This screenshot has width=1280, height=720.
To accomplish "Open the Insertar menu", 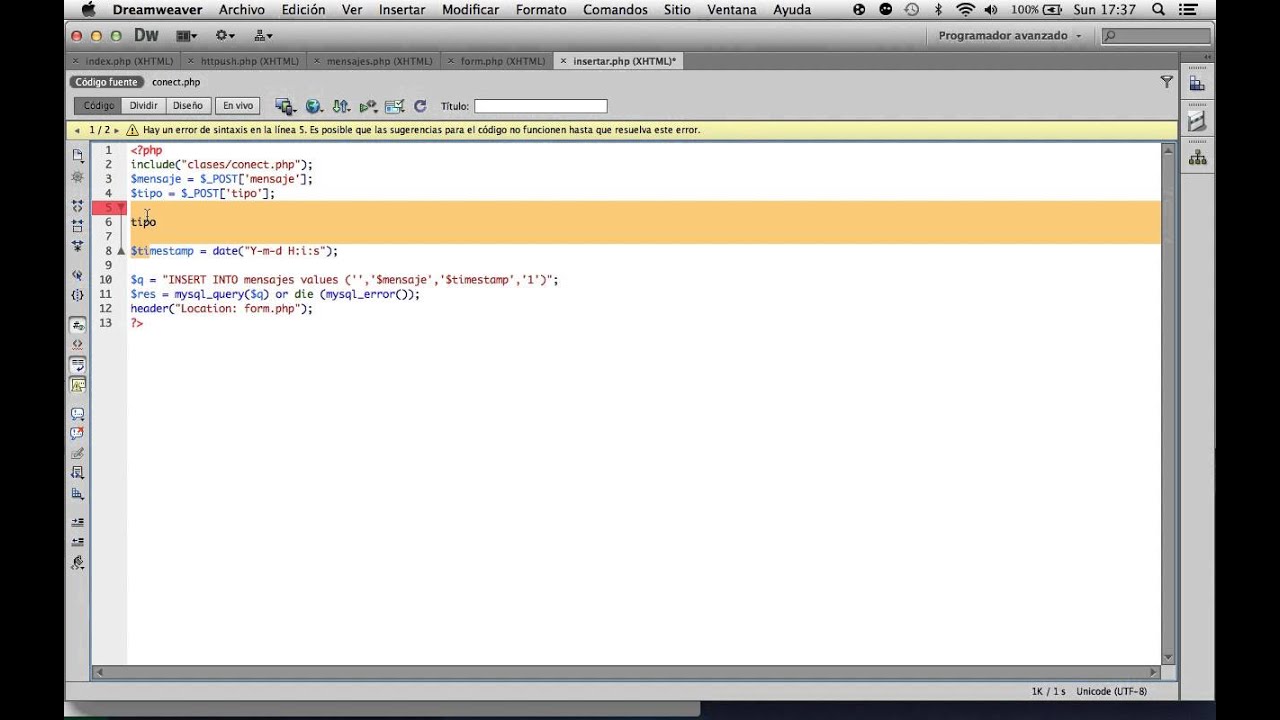I will 402,10.
